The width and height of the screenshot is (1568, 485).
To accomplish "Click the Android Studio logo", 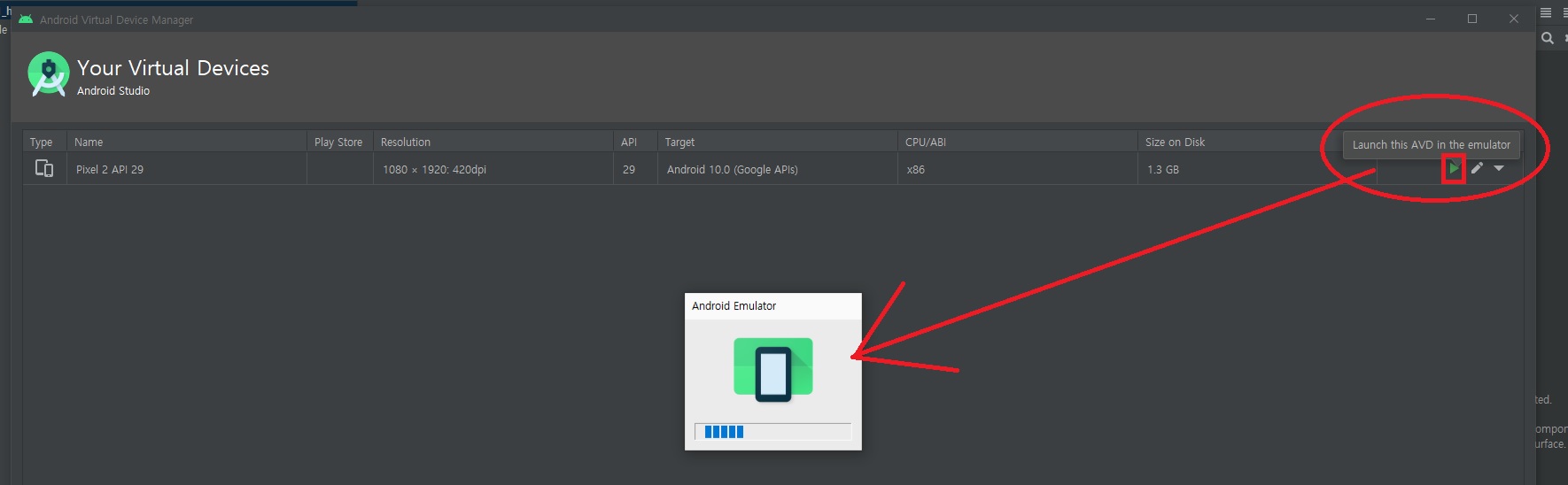I will [x=49, y=74].
